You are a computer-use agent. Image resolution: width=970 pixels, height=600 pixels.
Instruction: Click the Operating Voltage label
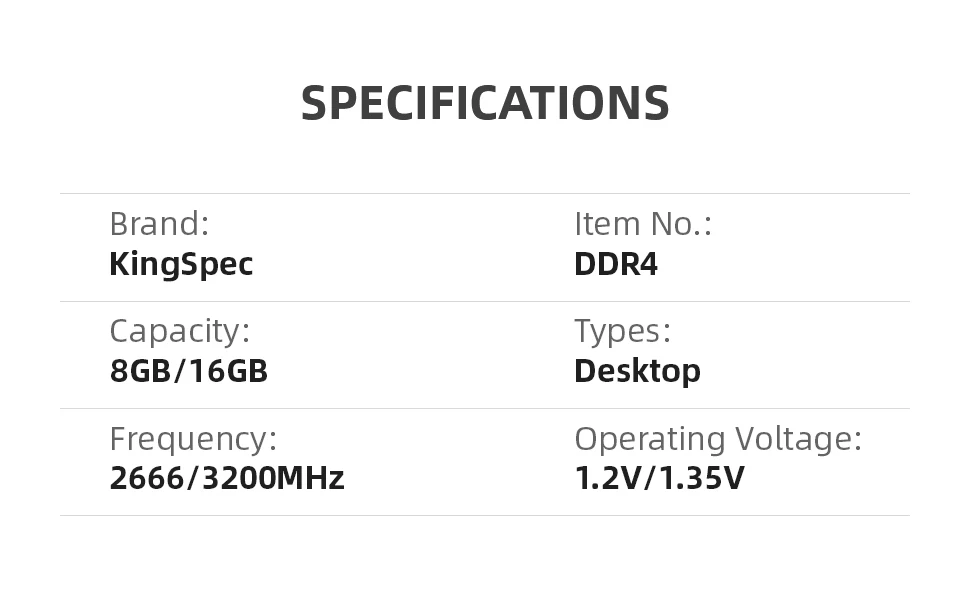[x=717, y=438]
